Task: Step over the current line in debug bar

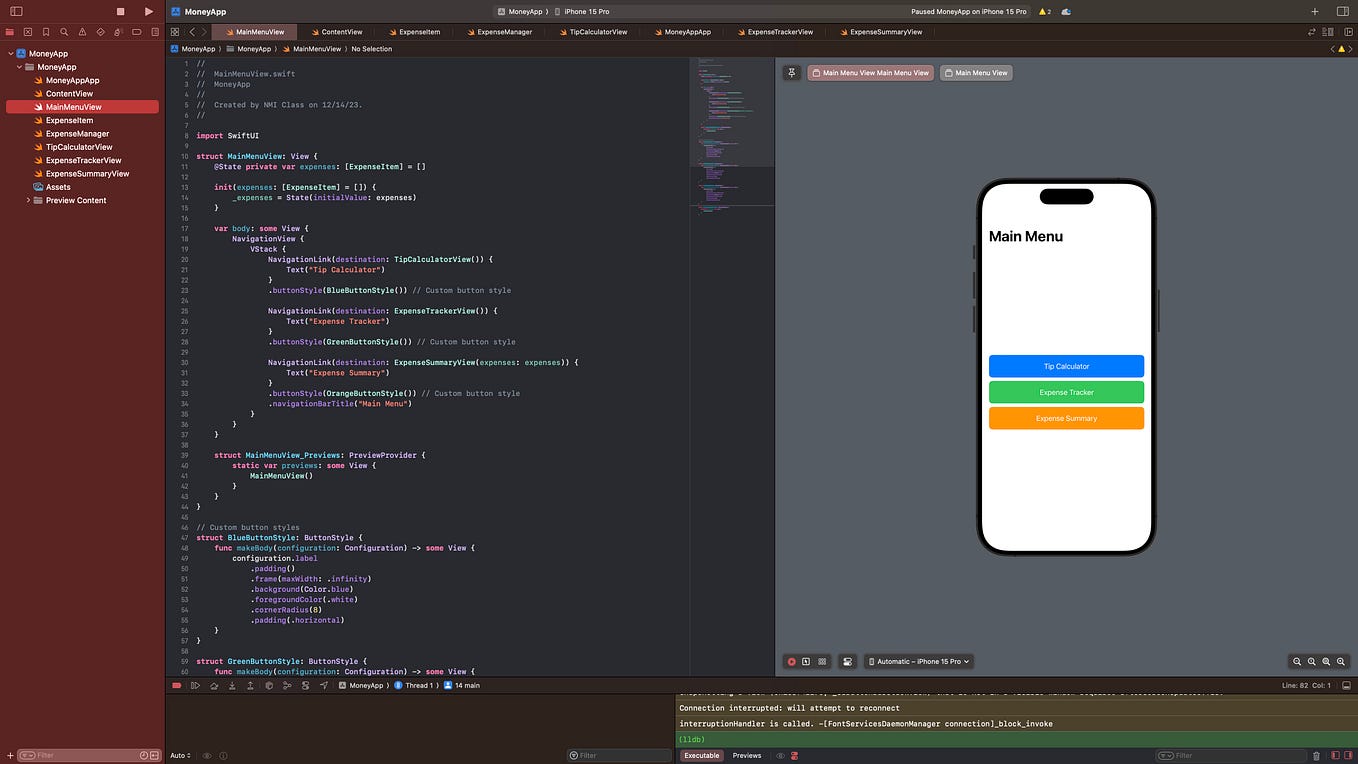Action: point(214,685)
